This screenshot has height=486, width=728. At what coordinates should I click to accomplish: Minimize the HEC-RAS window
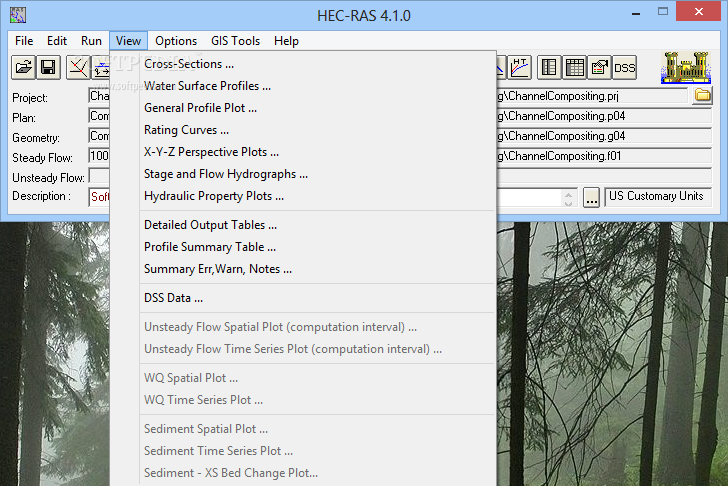636,13
